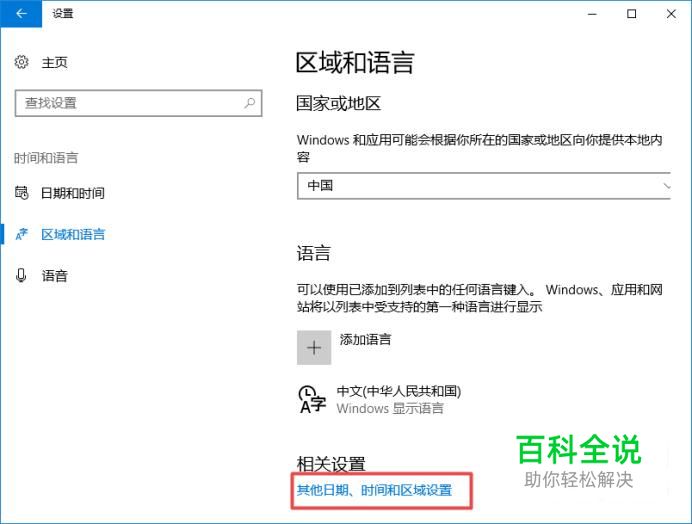Click the 添加语言 label
Viewport: 692px width, 524px height.
point(365,339)
